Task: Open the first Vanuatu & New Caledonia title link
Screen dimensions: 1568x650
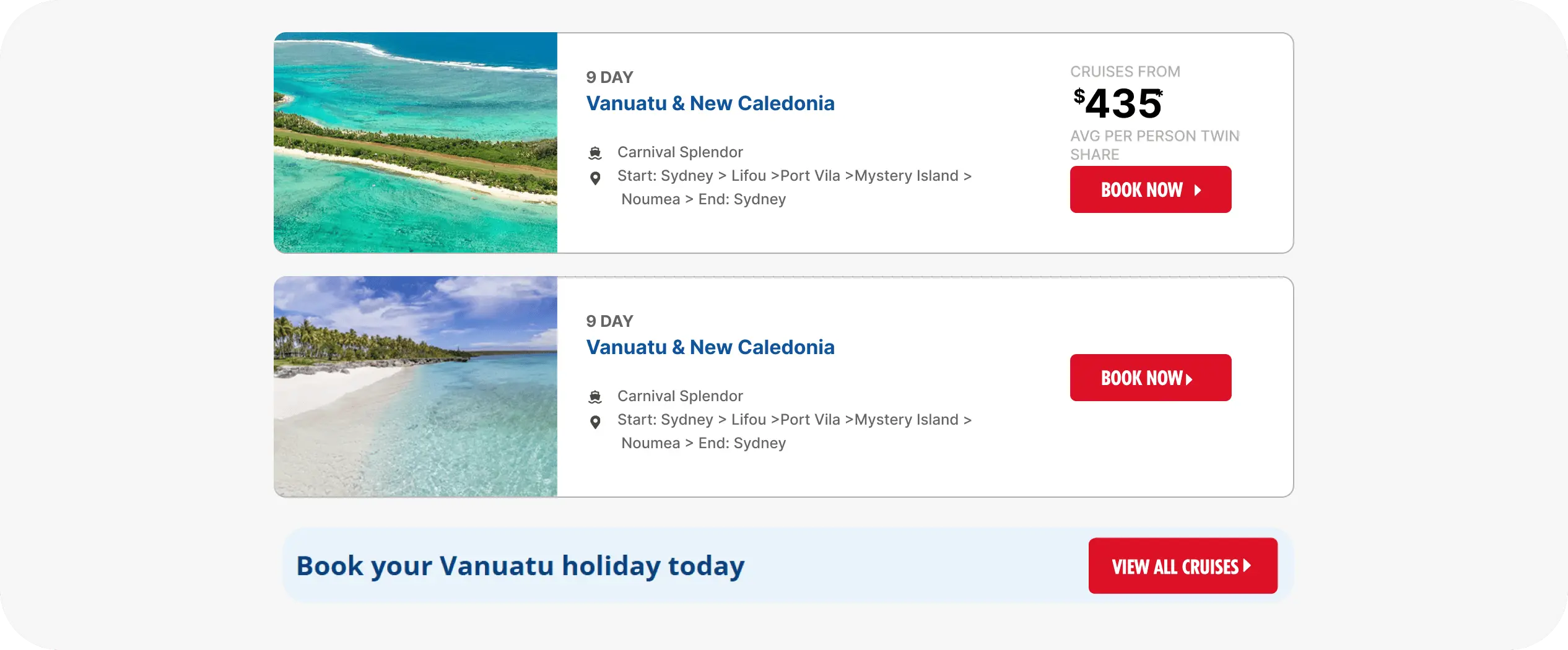Action: (x=710, y=103)
